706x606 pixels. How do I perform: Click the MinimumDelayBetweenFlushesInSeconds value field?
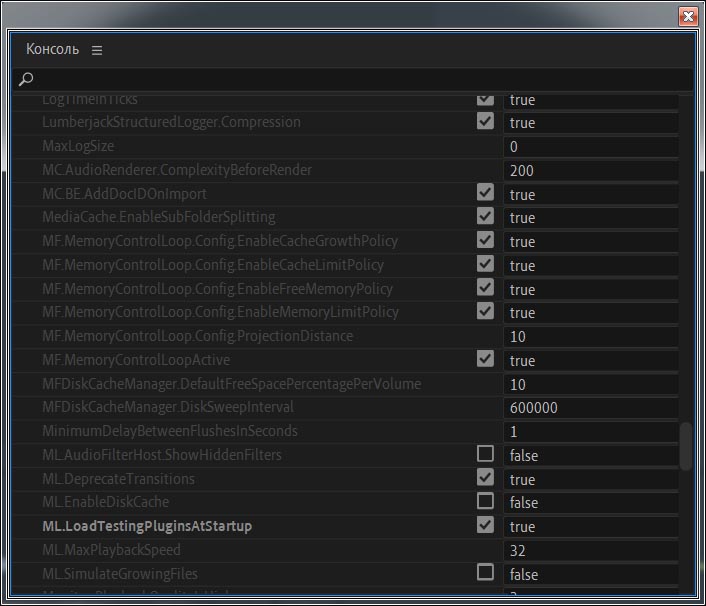591,432
